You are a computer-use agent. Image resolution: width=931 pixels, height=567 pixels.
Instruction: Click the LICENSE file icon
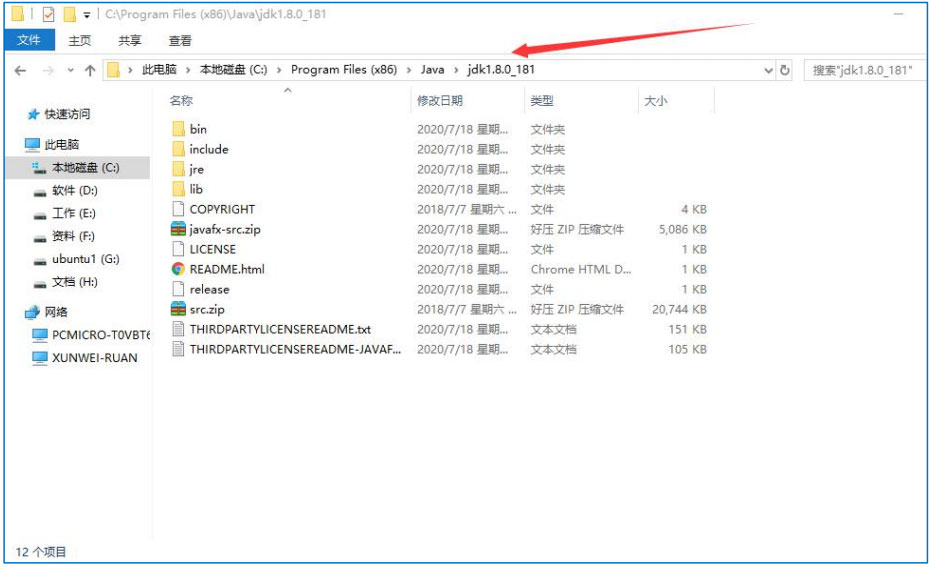(x=178, y=249)
